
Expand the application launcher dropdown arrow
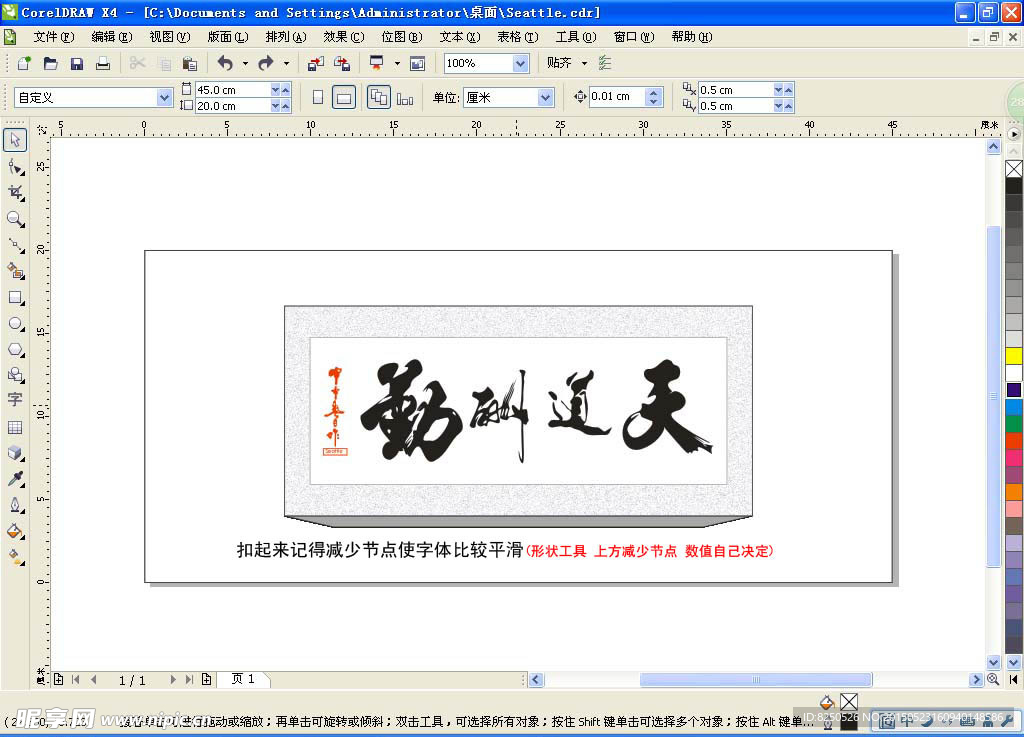(397, 63)
